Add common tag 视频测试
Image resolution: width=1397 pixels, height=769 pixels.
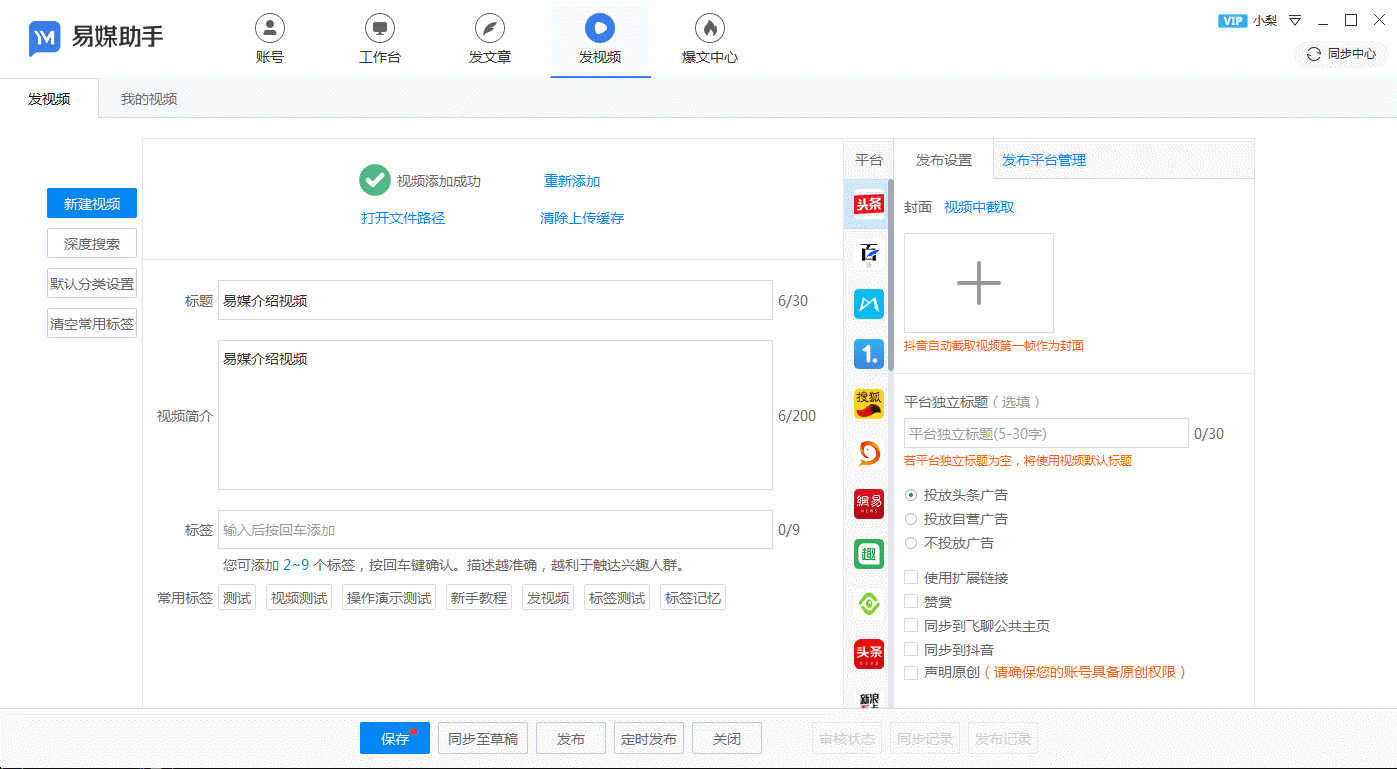[x=299, y=598]
